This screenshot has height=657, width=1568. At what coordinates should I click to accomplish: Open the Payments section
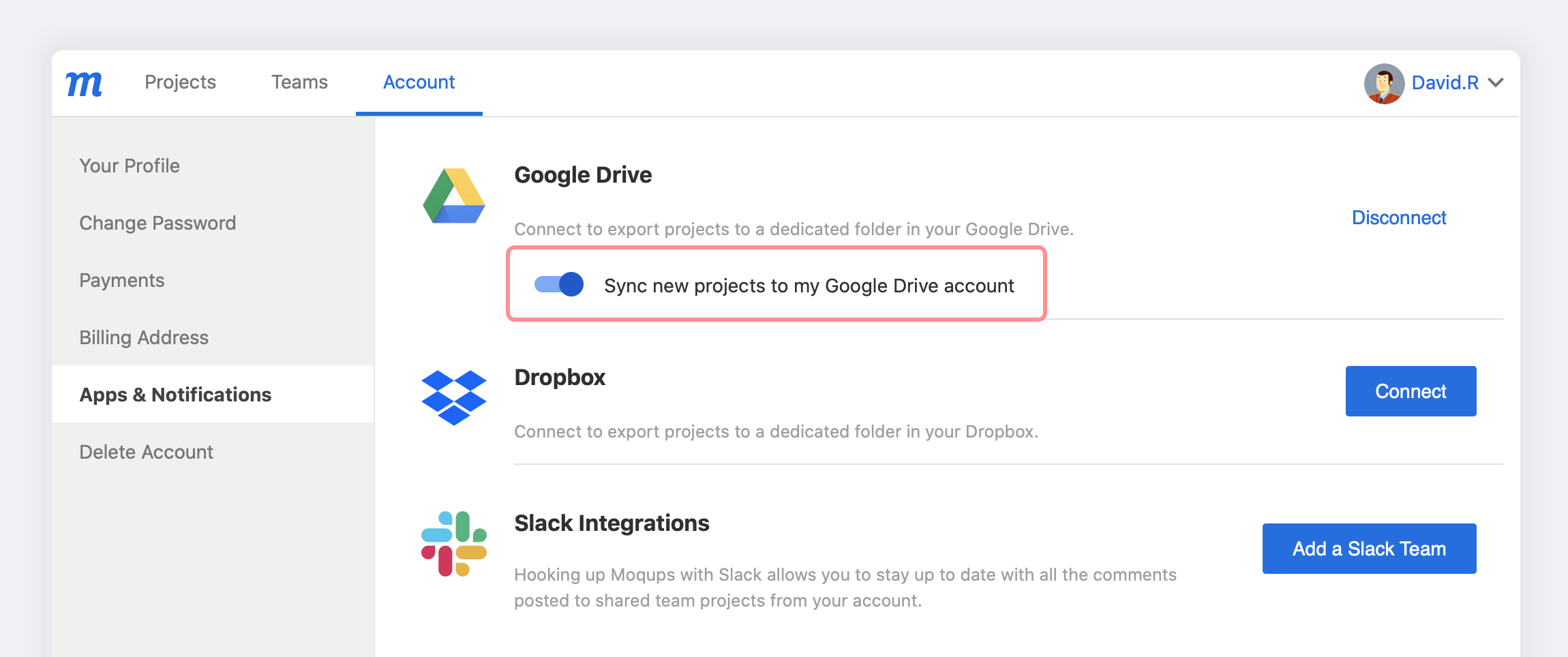[121, 279]
